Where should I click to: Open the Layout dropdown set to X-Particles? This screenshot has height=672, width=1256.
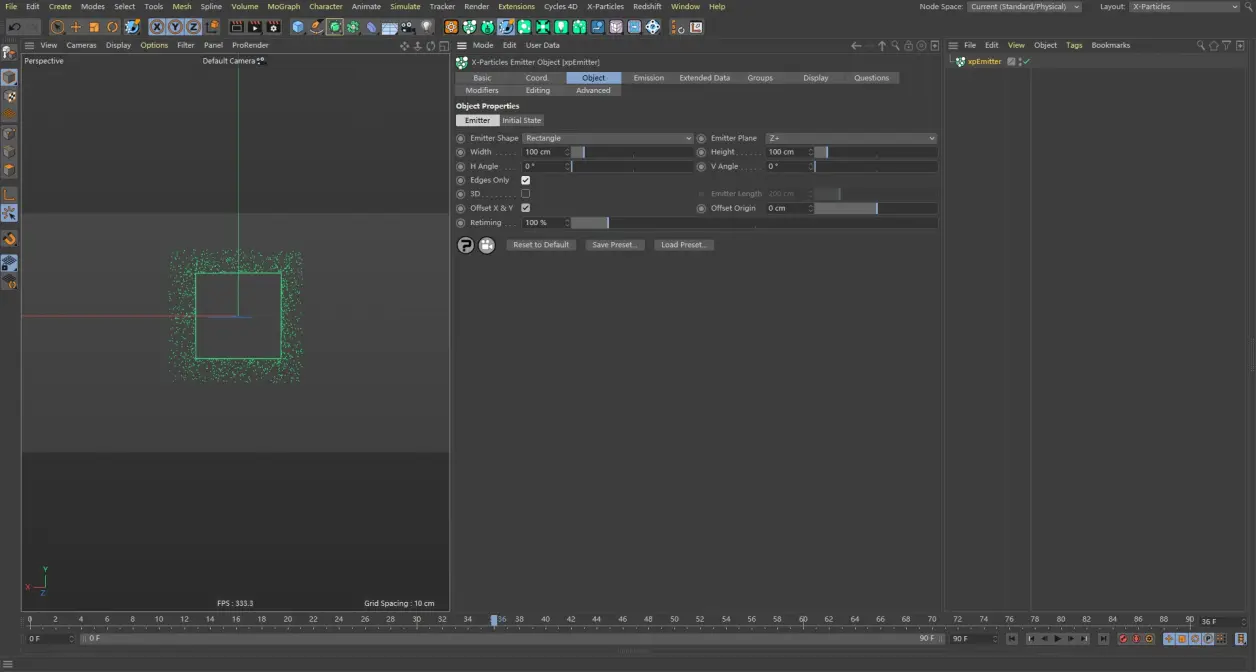click(1185, 6)
